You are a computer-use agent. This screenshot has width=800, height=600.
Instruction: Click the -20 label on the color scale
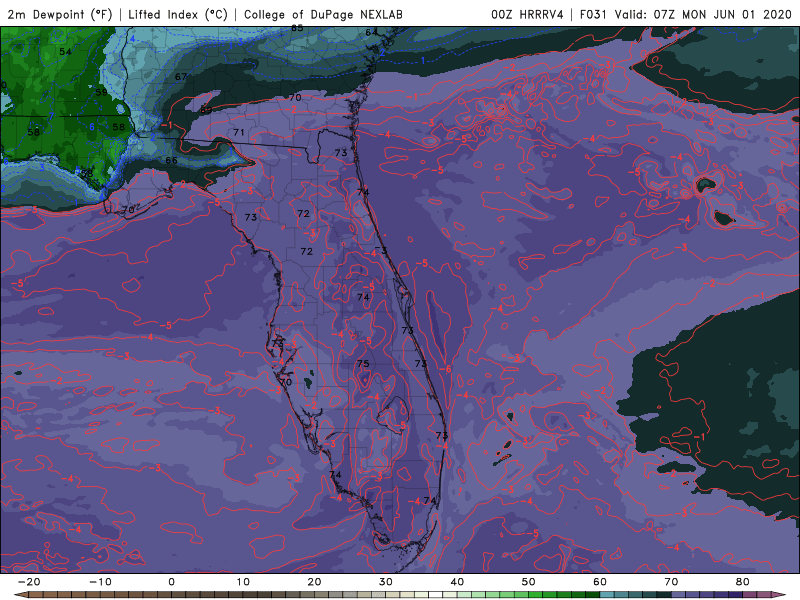point(29,582)
